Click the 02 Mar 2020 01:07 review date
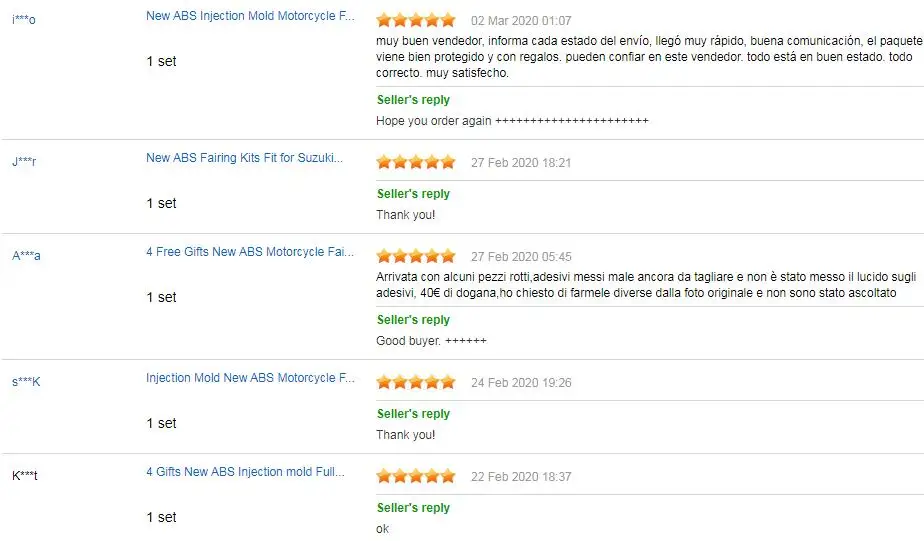Image resolution: width=924 pixels, height=541 pixels. [x=521, y=21]
